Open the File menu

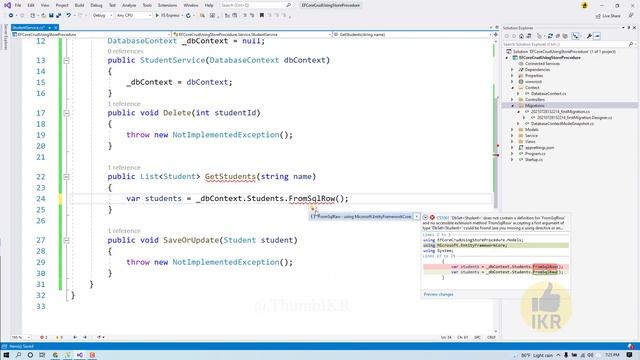[x=18, y=5]
